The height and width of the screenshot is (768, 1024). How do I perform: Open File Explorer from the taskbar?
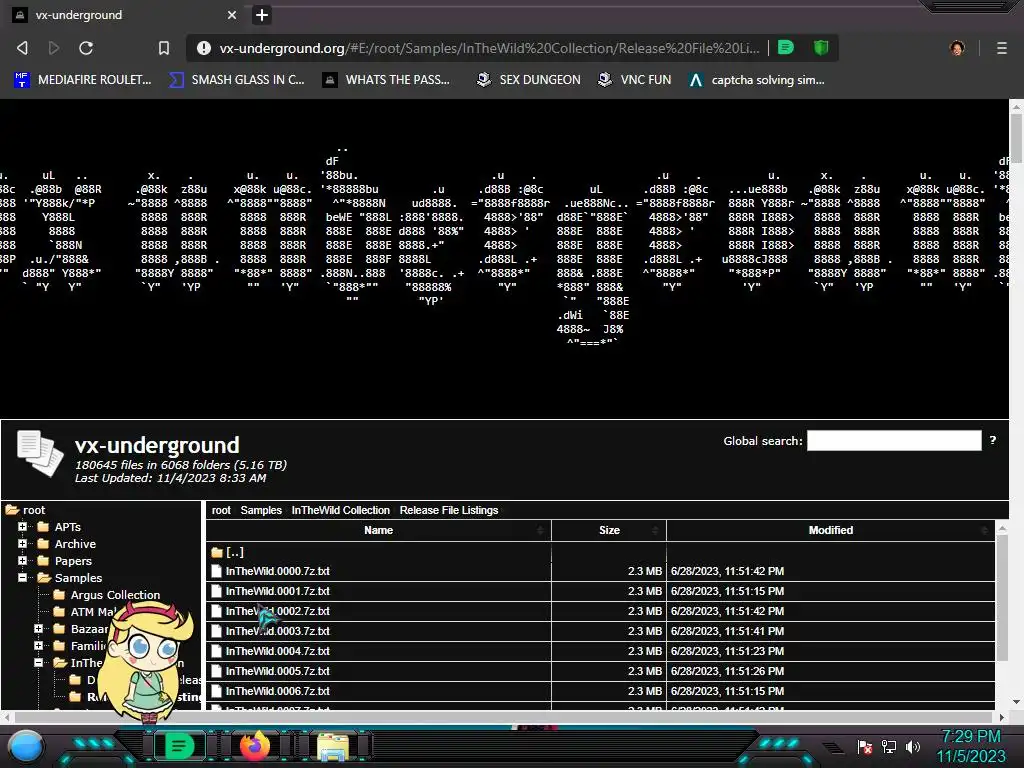coord(332,747)
